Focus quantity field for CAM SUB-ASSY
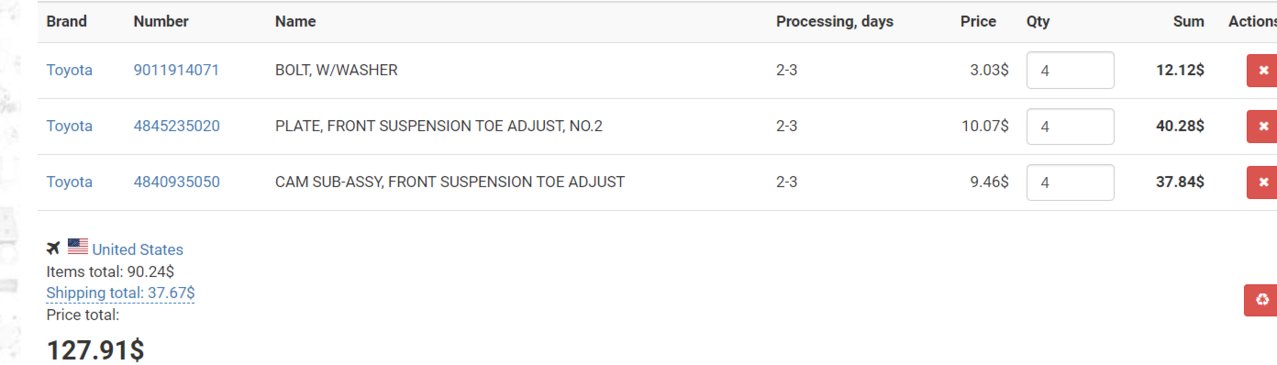The width and height of the screenshot is (1277, 365). [x=1070, y=182]
